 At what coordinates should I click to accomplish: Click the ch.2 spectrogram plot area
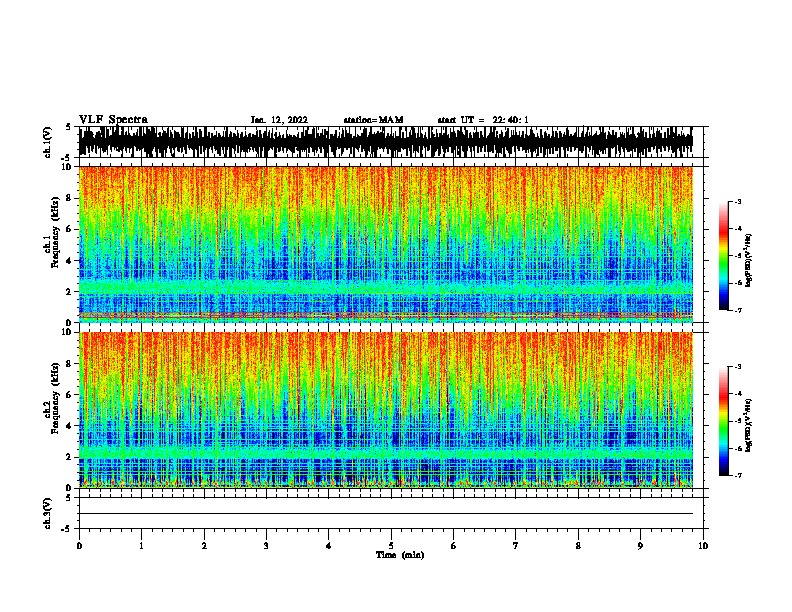(x=386, y=410)
